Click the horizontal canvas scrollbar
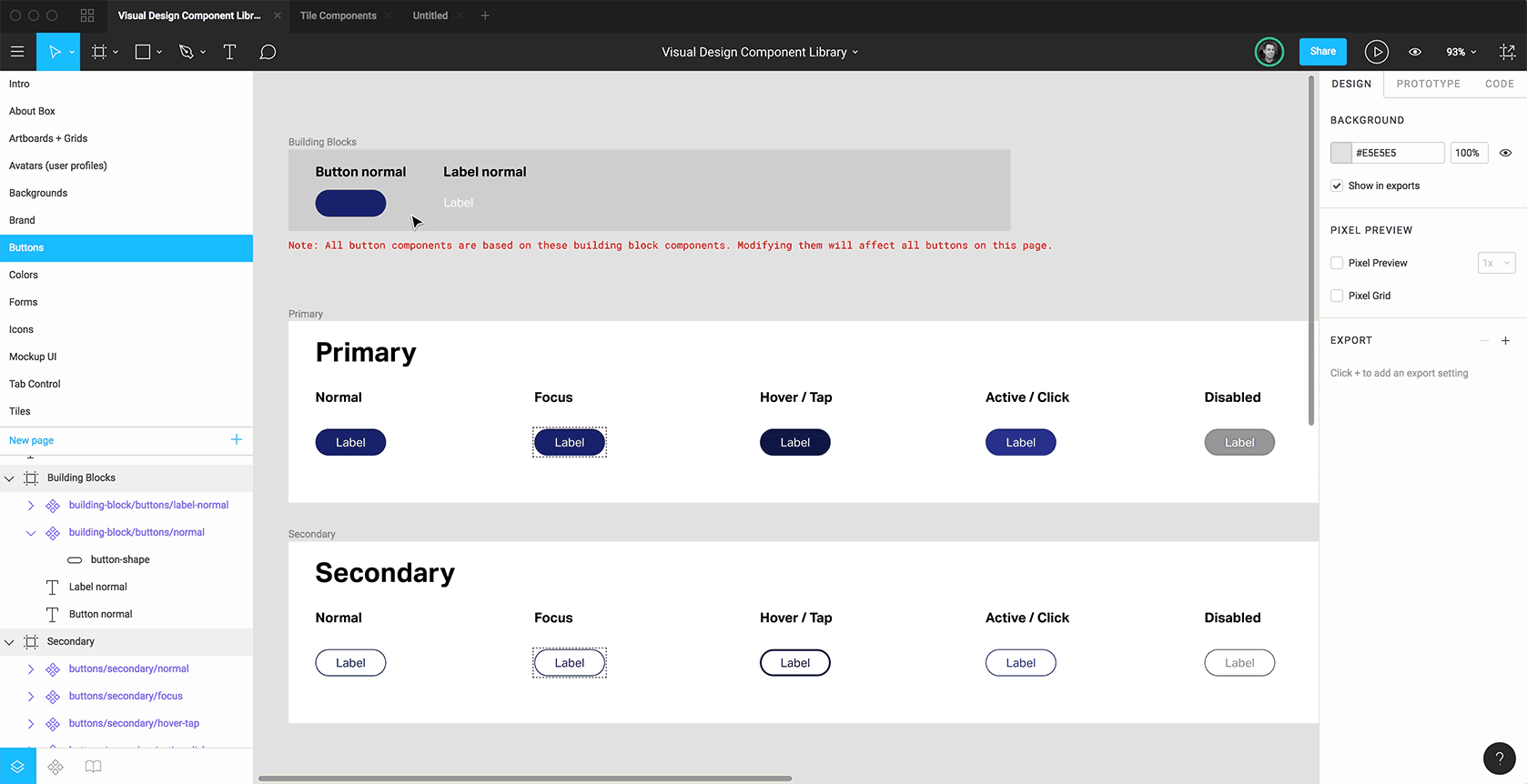 [525, 779]
